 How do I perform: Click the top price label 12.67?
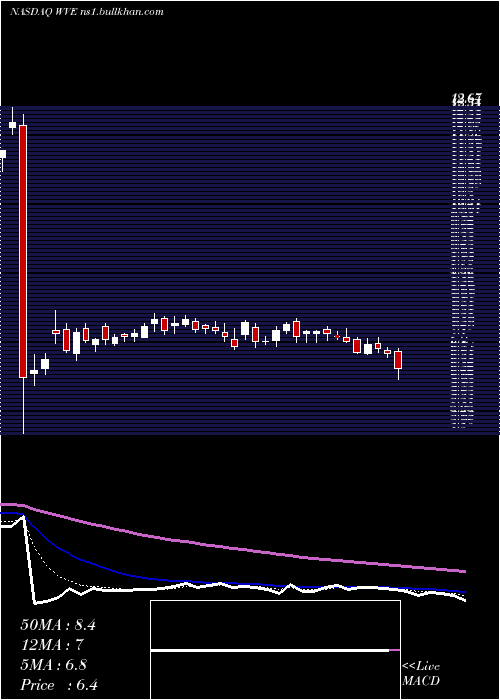[467, 99]
